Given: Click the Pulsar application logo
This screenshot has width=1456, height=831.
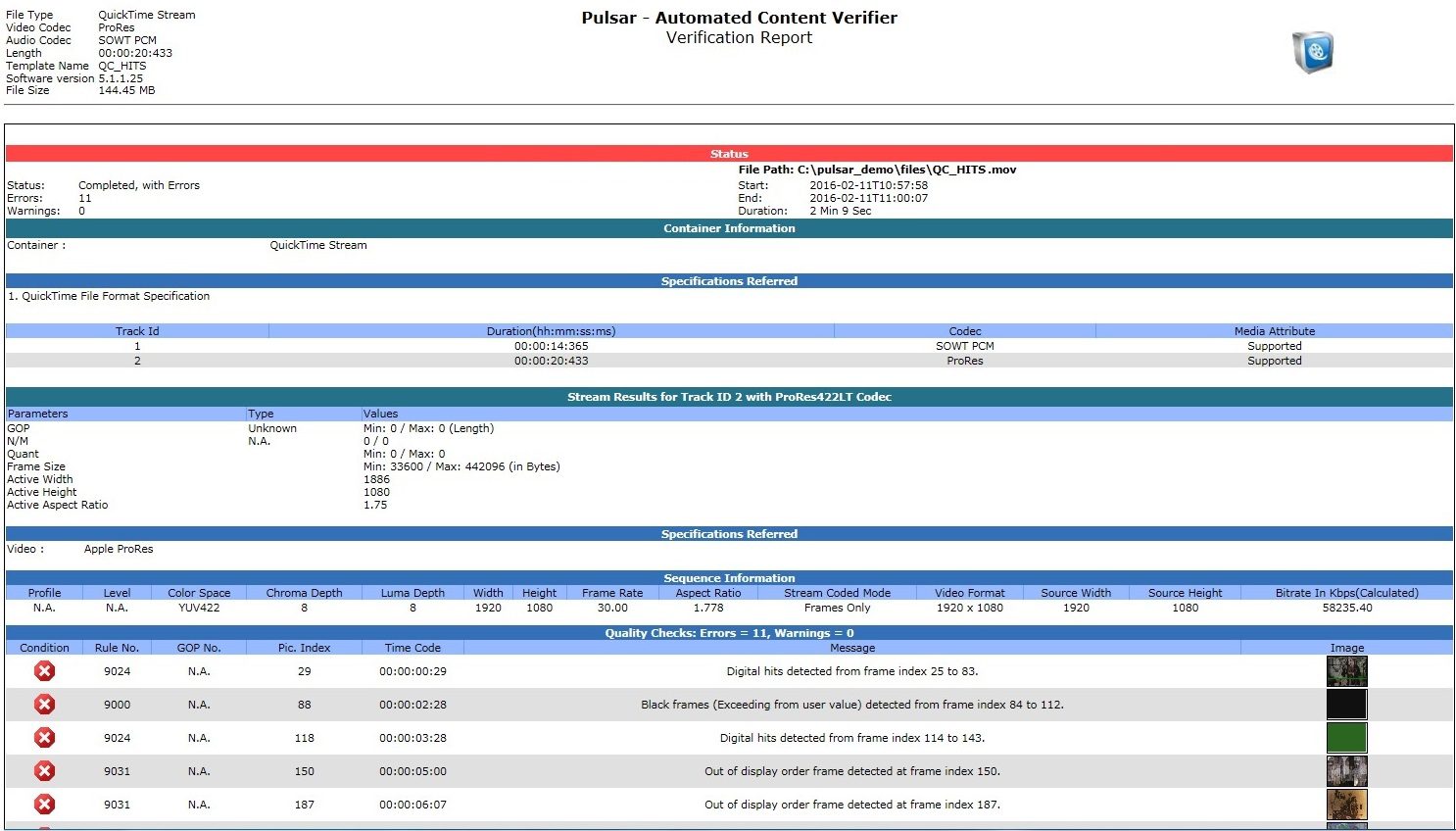Looking at the screenshot, I should [x=1313, y=51].
